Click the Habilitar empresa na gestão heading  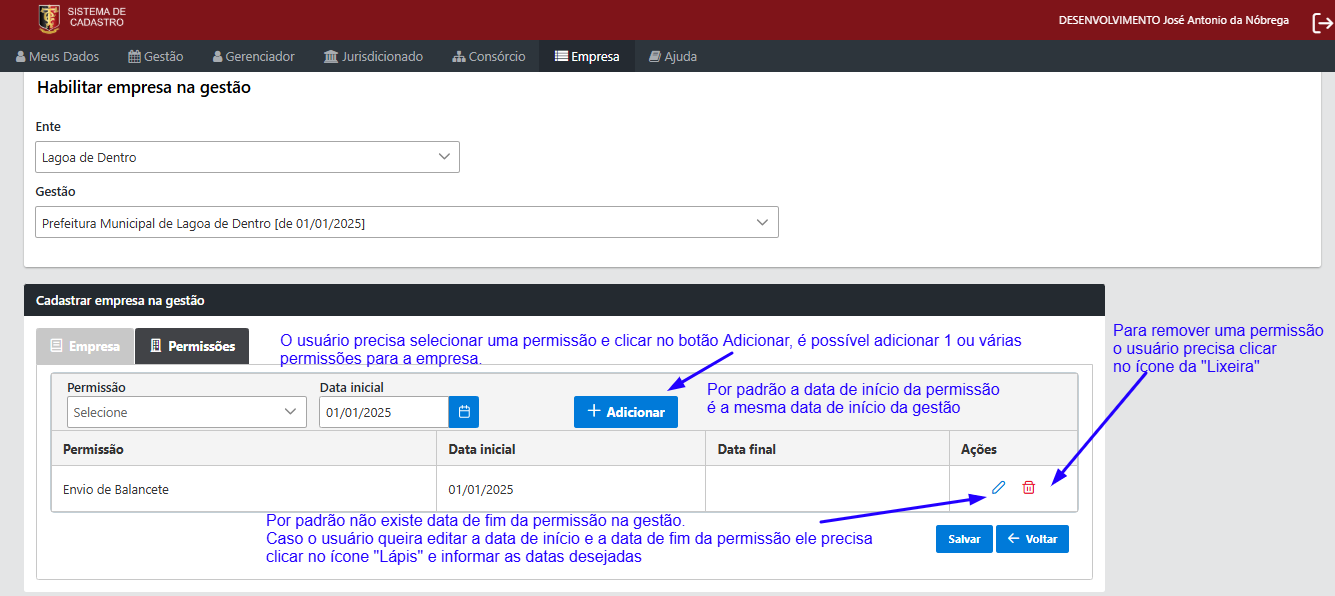coord(144,87)
